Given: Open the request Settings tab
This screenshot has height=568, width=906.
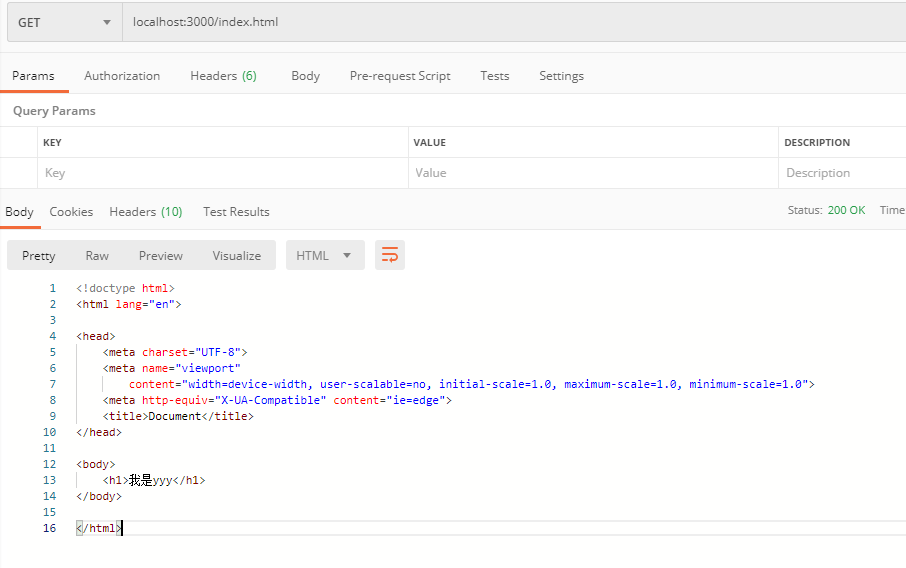Looking at the screenshot, I should tap(561, 76).
